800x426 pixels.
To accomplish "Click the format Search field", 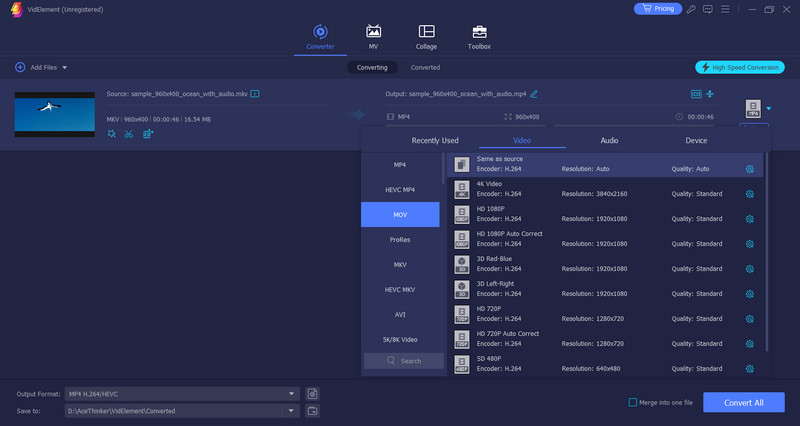I will pos(404,361).
